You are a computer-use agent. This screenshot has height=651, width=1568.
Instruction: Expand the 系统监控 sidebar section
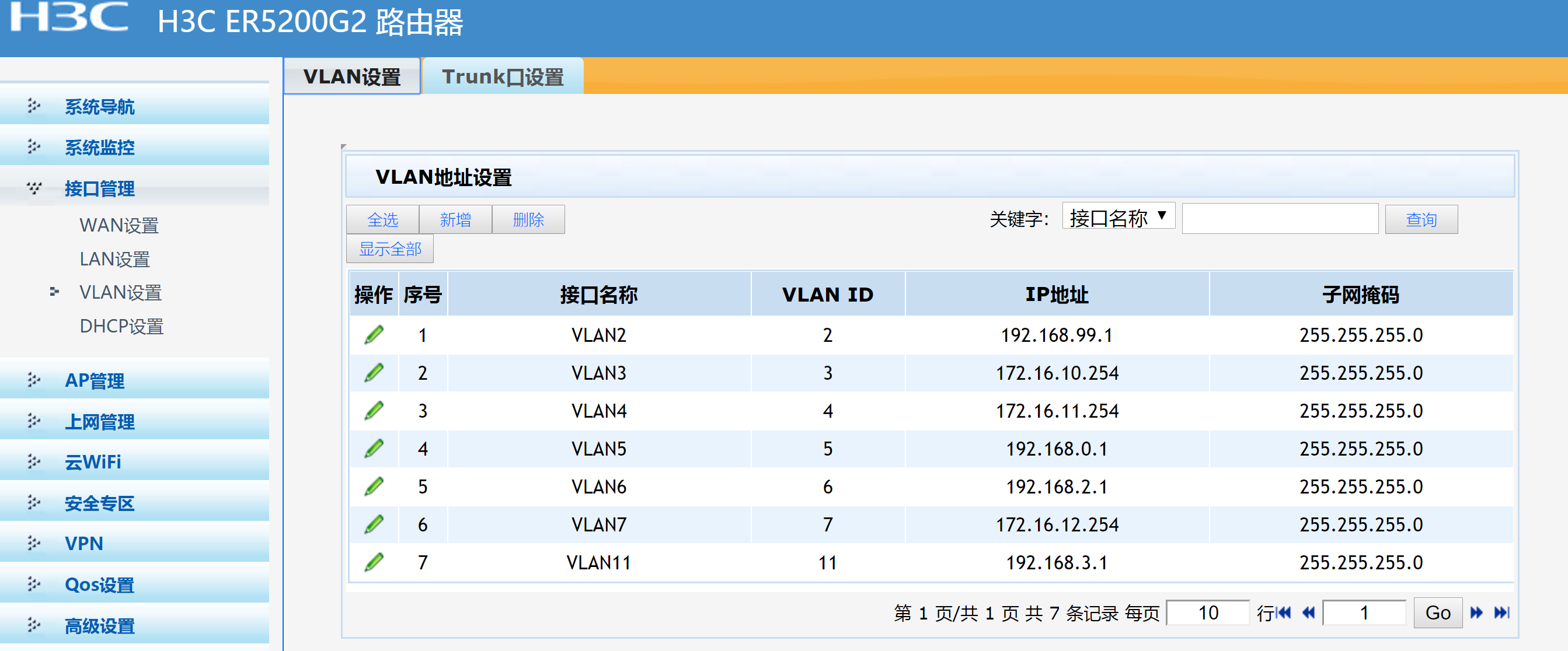pyautogui.click(x=100, y=147)
